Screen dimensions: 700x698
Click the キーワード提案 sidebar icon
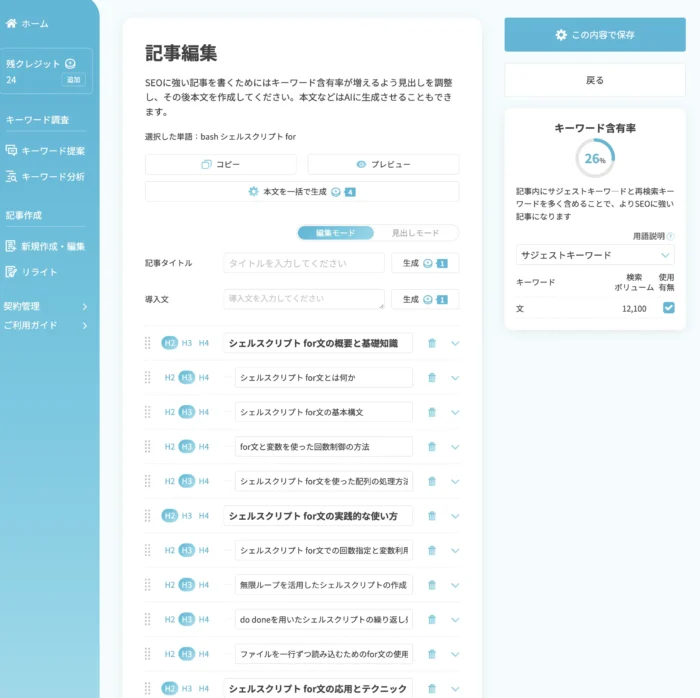pos(12,151)
